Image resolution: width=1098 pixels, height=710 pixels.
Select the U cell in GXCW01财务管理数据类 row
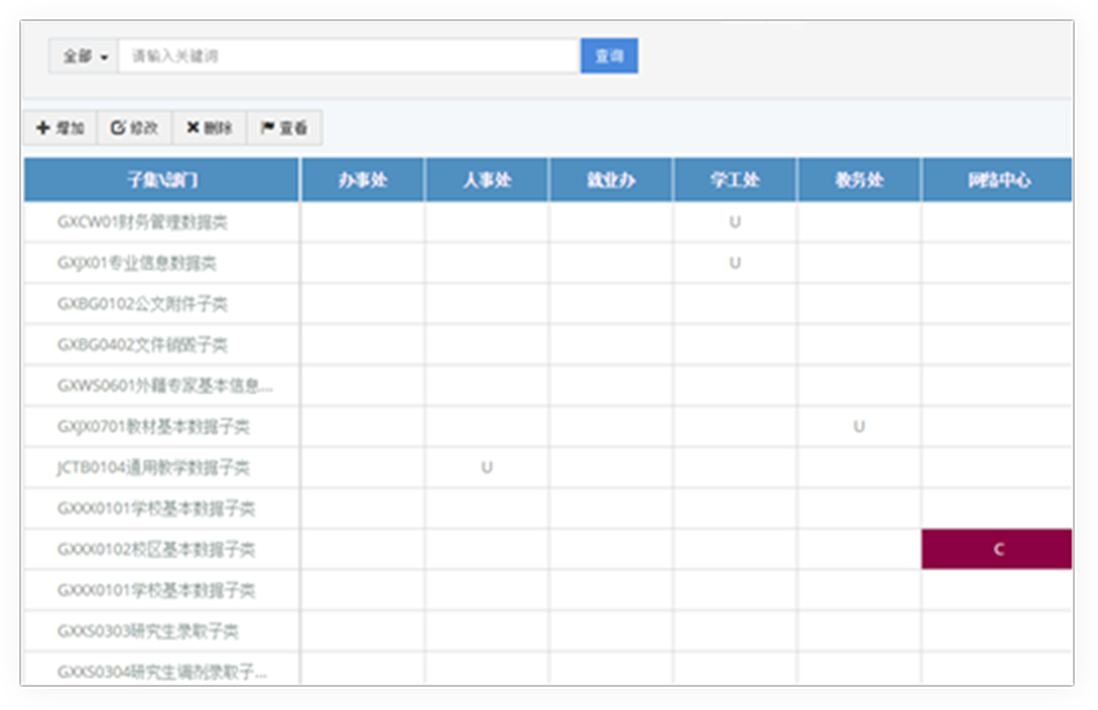pos(735,222)
